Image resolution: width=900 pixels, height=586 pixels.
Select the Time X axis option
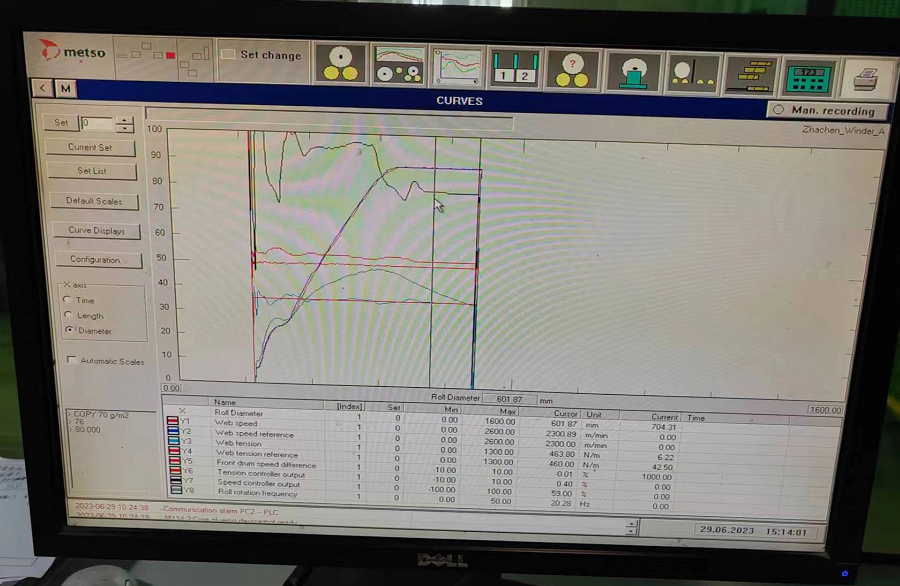pyautogui.click(x=67, y=300)
